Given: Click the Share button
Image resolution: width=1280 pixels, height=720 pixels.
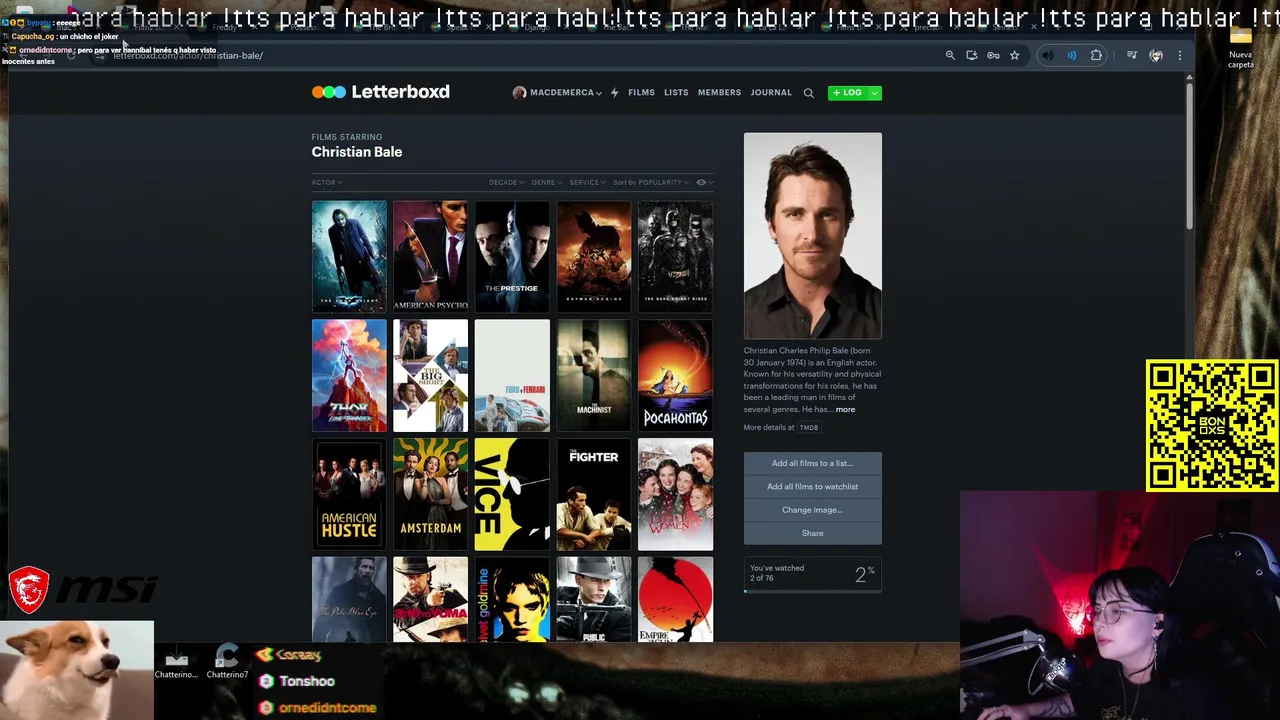Looking at the screenshot, I should point(812,533).
